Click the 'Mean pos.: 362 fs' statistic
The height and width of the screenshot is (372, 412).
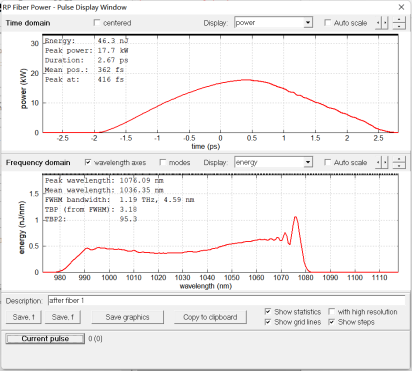[x=84, y=70]
